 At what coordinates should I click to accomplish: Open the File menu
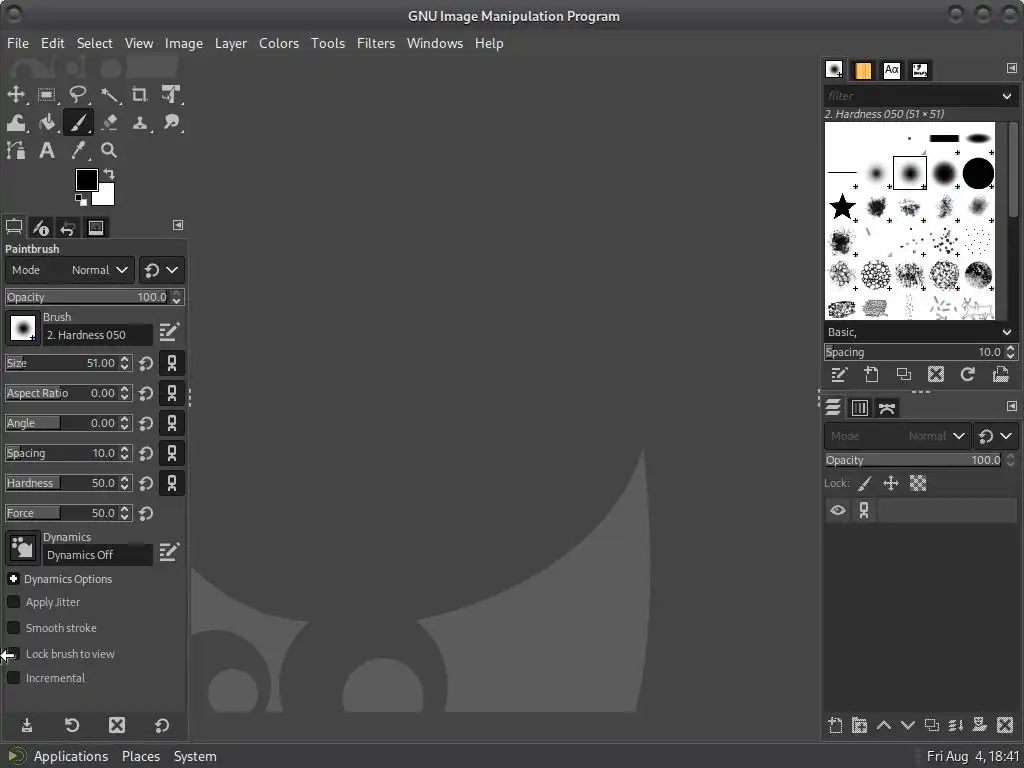pos(18,43)
